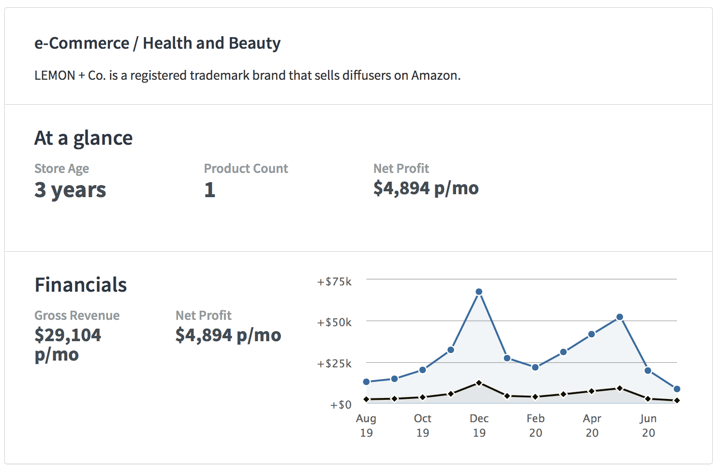The height and width of the screenshot is (470, 720).
Task: Click the +$25k axis label
Action: (x=334, y=363)
